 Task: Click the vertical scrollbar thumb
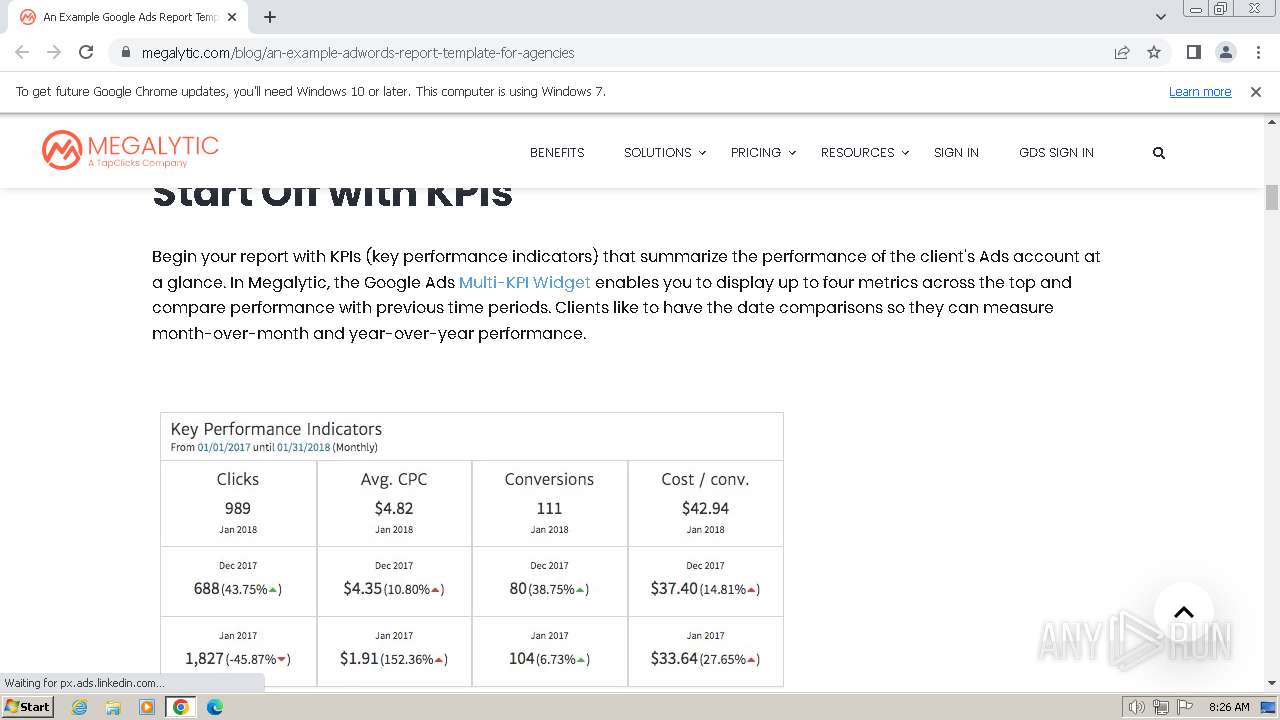pos(1272,197)
